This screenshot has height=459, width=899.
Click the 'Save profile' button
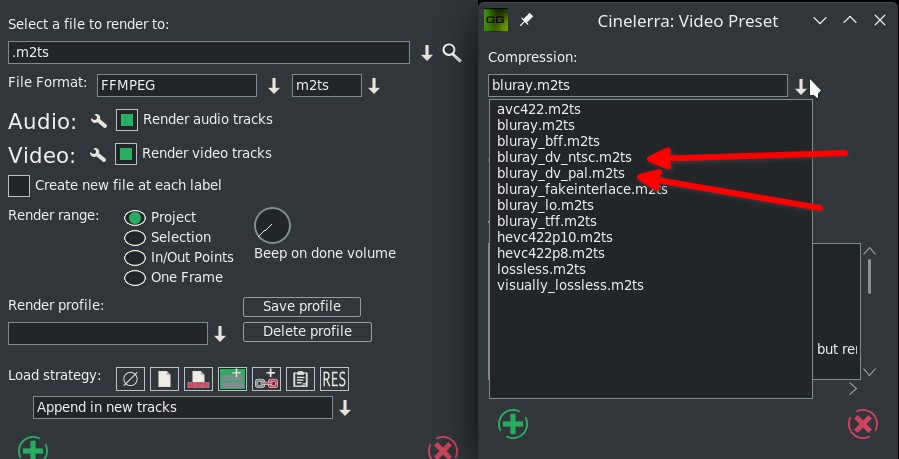pyautogui.click(x=301, y=307)
